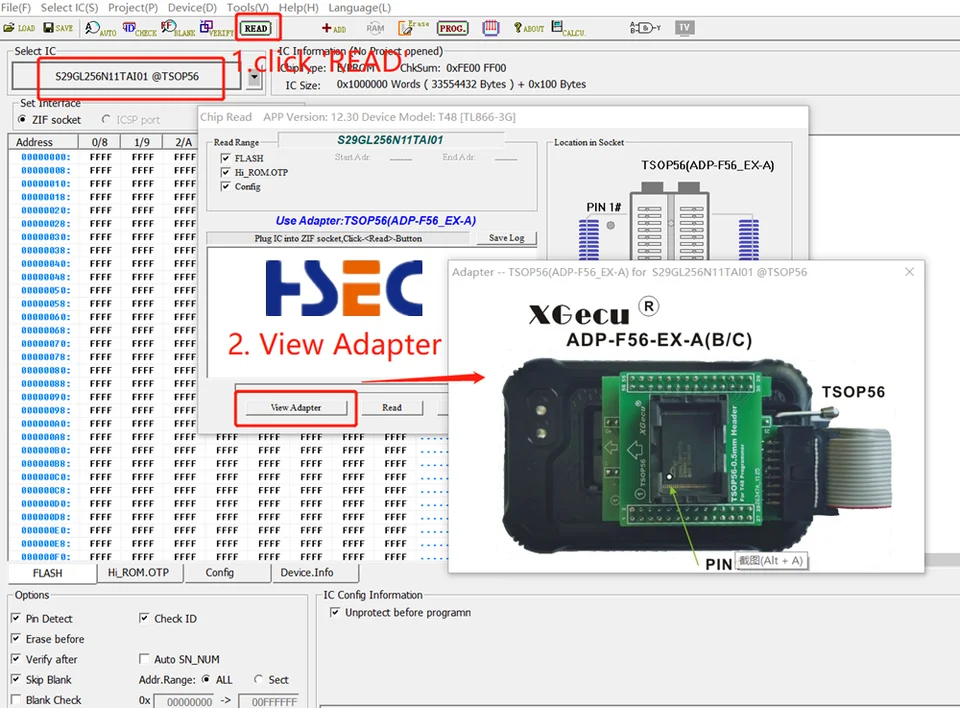Viewport: 960px width, 708px height.
Task: Click the SAVE toolbar icon
Action: [x=58, y=28]
